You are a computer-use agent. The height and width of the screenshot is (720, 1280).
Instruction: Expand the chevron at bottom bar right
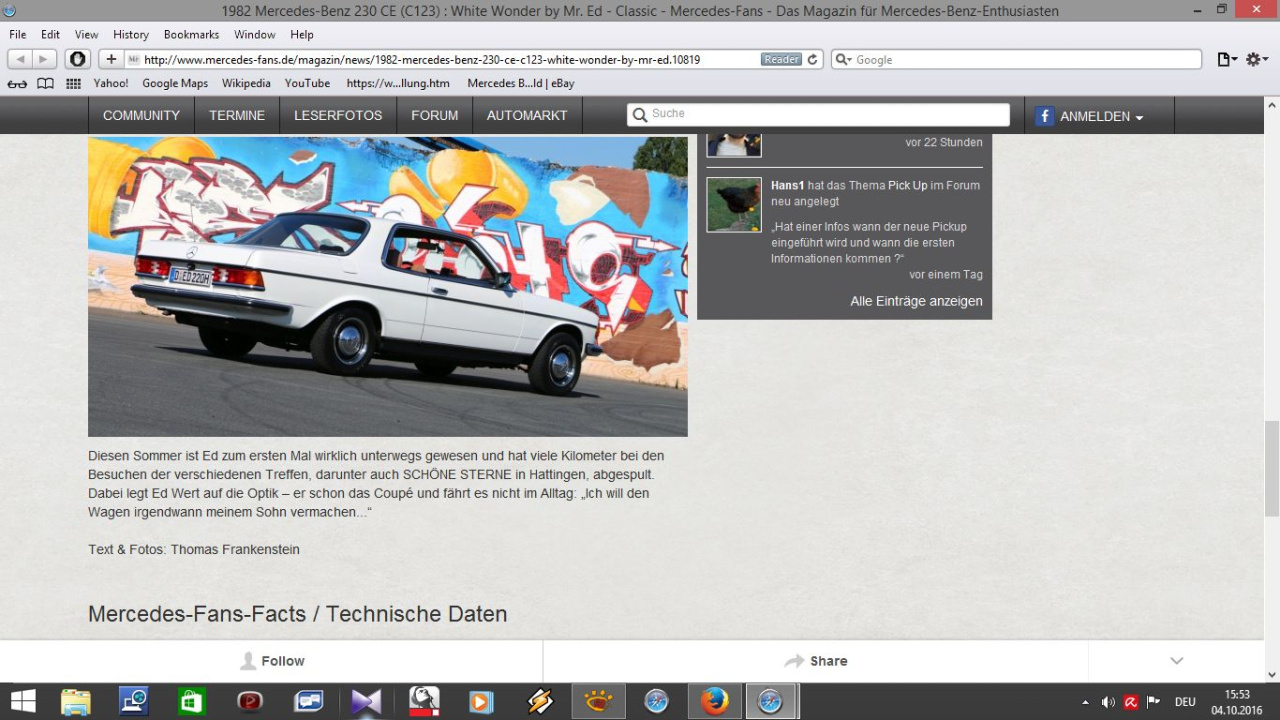coord(1177,661)
